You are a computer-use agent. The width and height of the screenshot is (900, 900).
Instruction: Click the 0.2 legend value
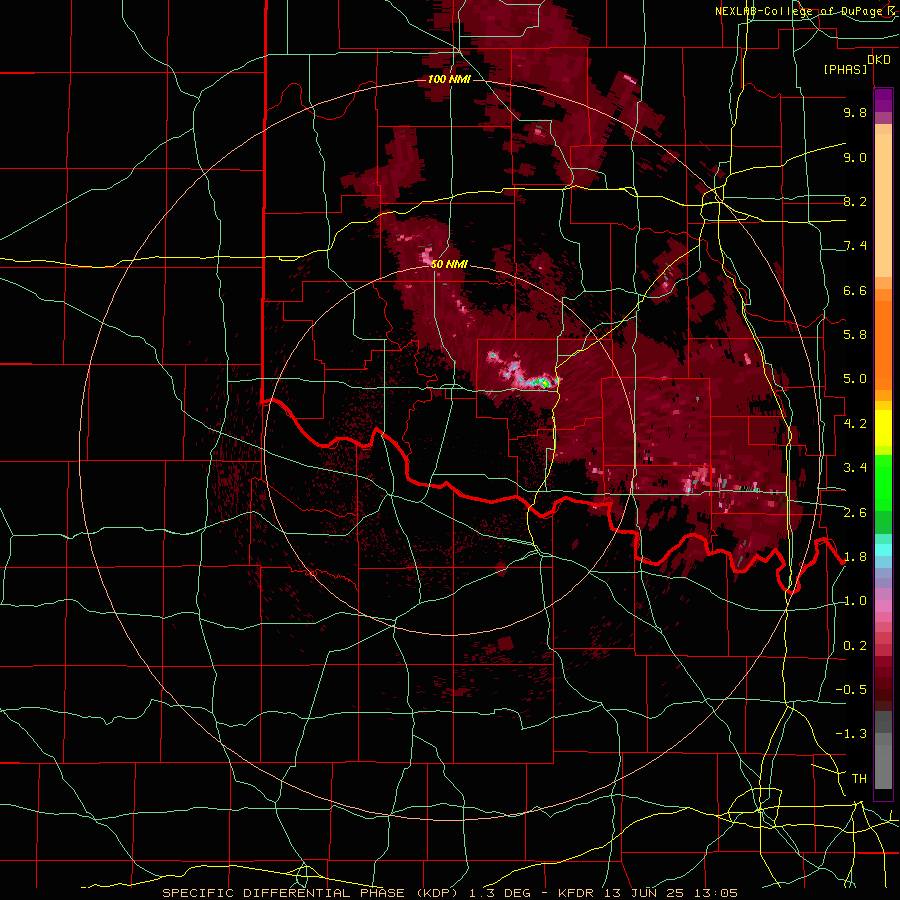(x=855, y=646)
